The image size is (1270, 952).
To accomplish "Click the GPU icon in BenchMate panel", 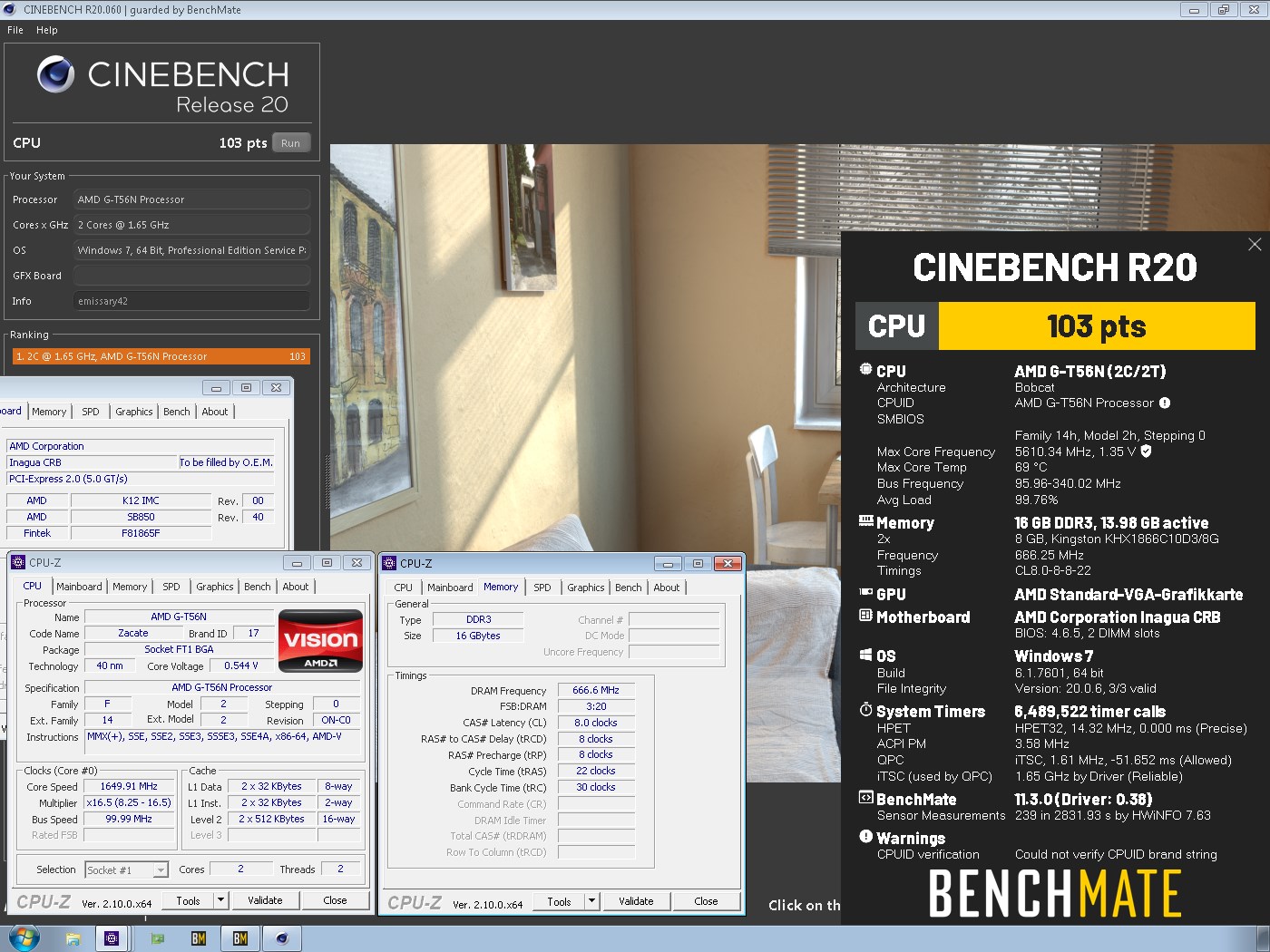I will pyautogui.click(x=865, y=593).
